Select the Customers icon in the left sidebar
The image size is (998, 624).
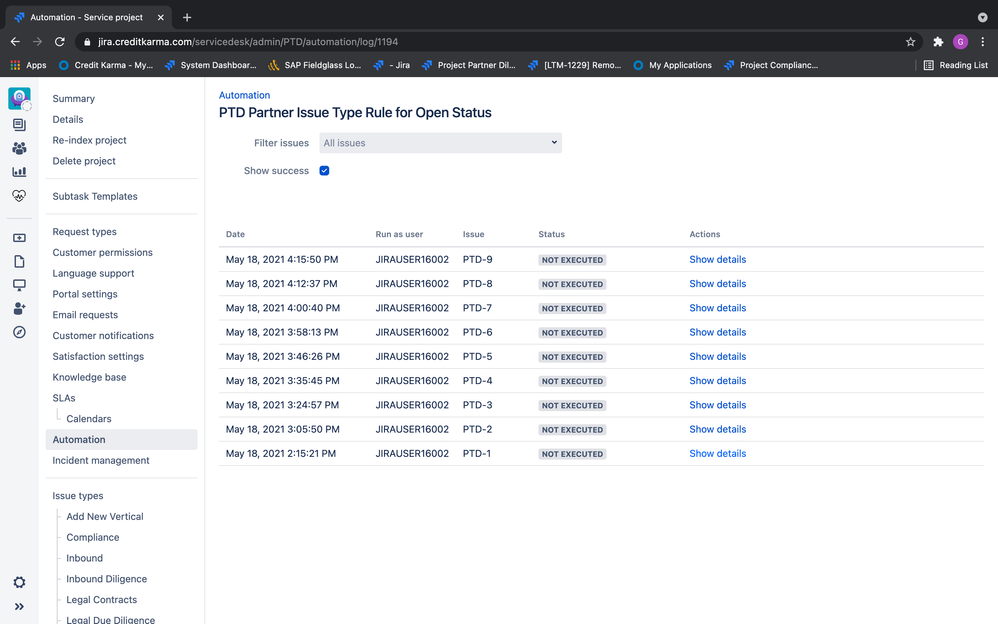tap(19, 148)
